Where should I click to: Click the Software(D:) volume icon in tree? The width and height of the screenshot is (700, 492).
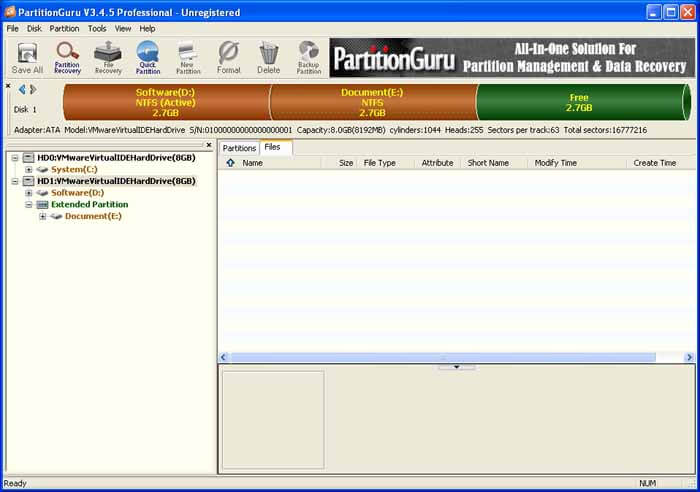point(42,192)
